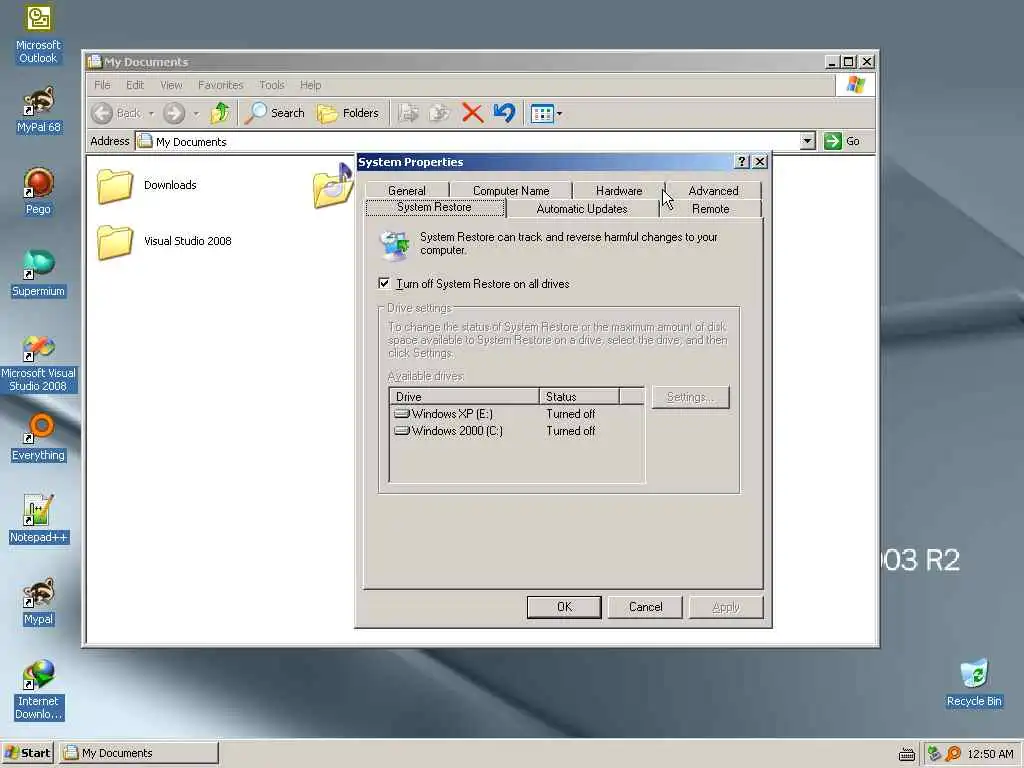Open the Microsoft Outlook desktop icon

click(39, 35)
